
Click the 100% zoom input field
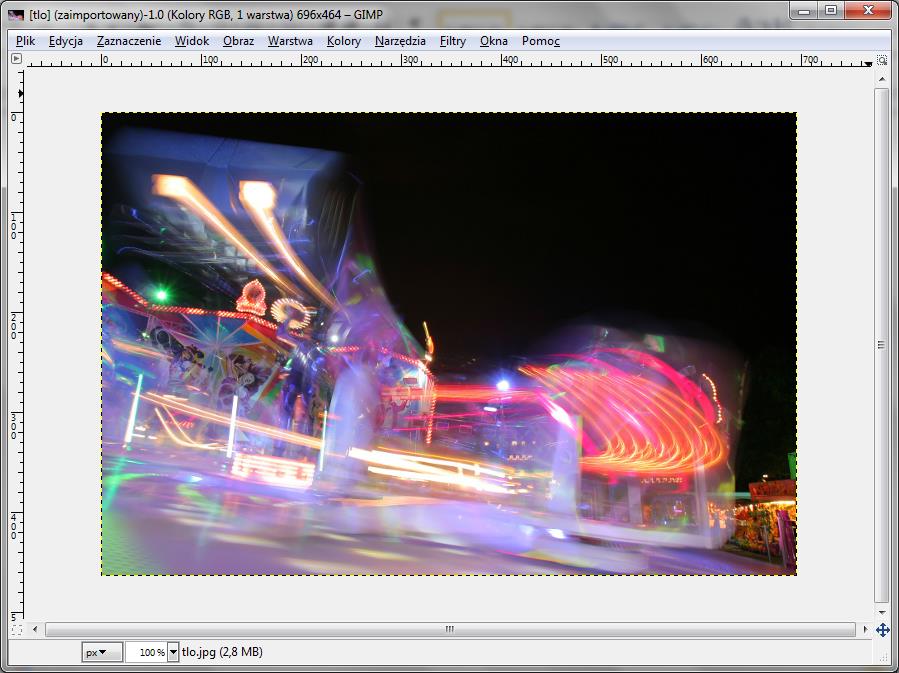point(146,652)
